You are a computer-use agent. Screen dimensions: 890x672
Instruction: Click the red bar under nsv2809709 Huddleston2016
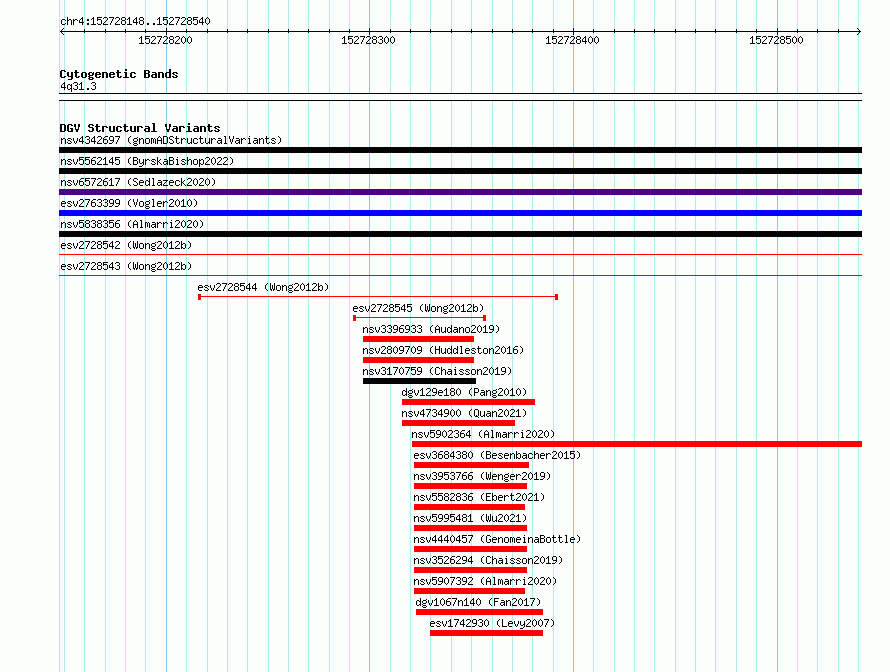point(418,360)
